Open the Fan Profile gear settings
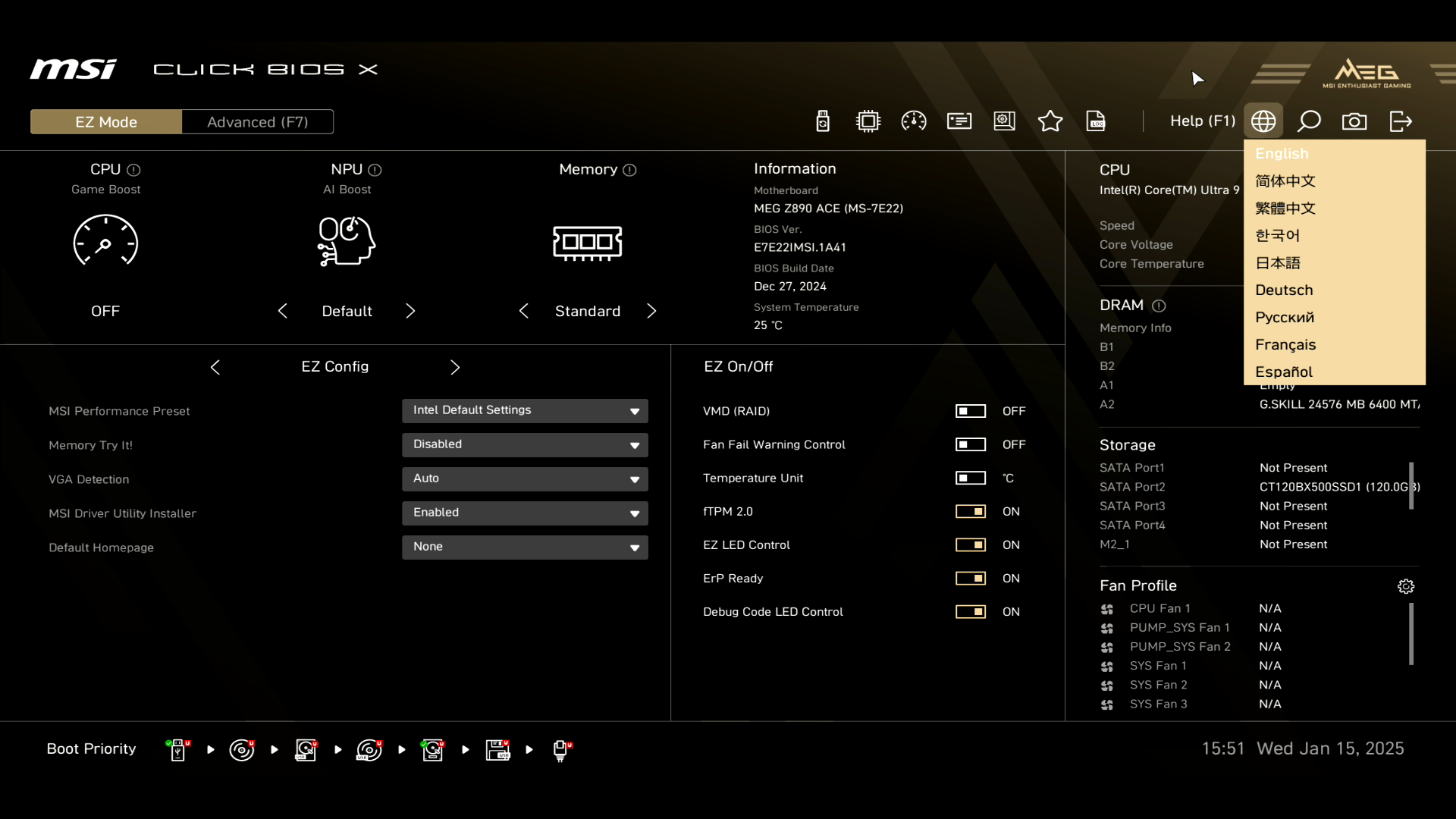1456x819 pixels. click(1406, 586)
